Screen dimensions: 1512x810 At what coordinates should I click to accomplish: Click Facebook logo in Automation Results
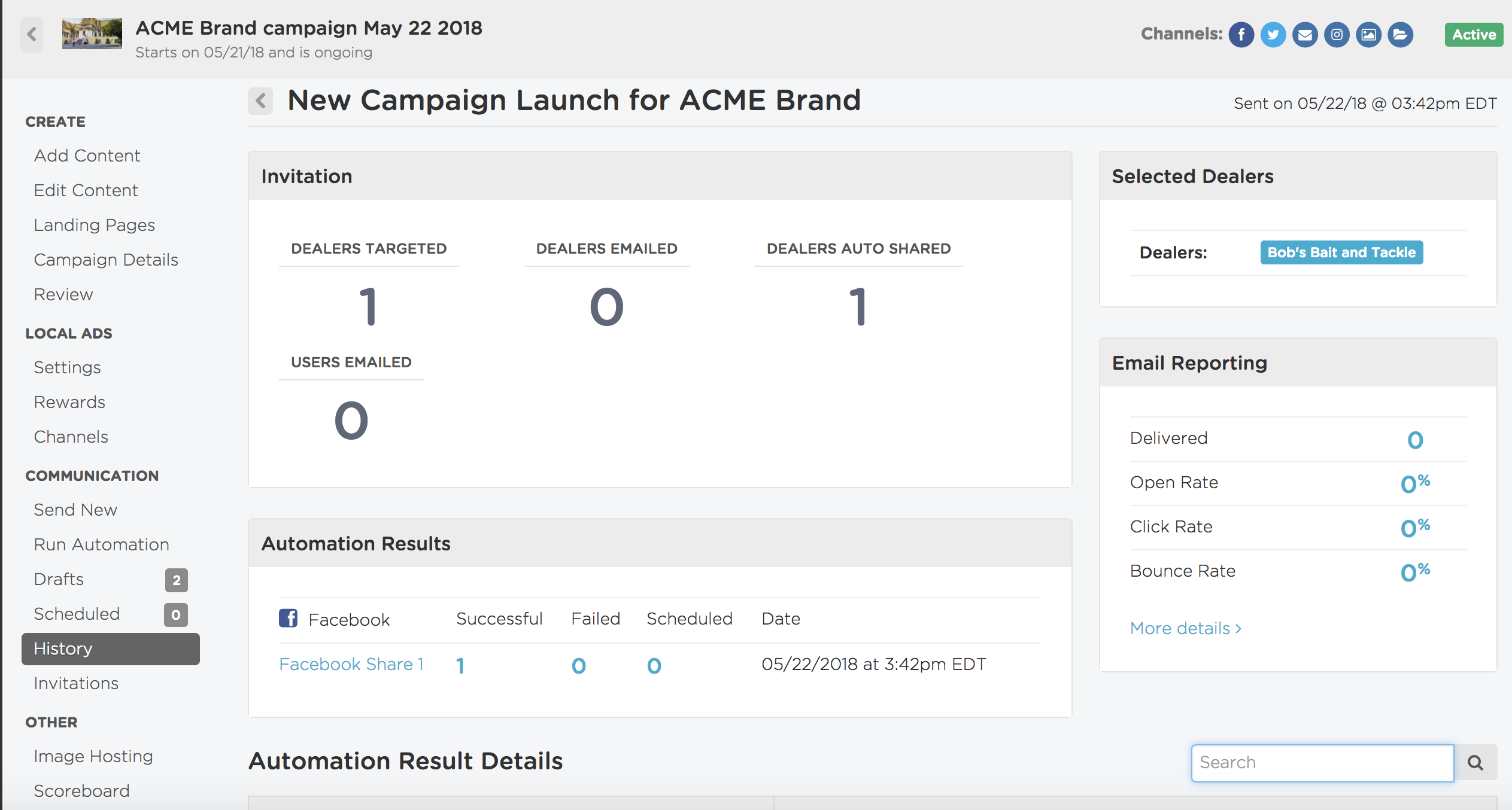click(x=288, y=618)
